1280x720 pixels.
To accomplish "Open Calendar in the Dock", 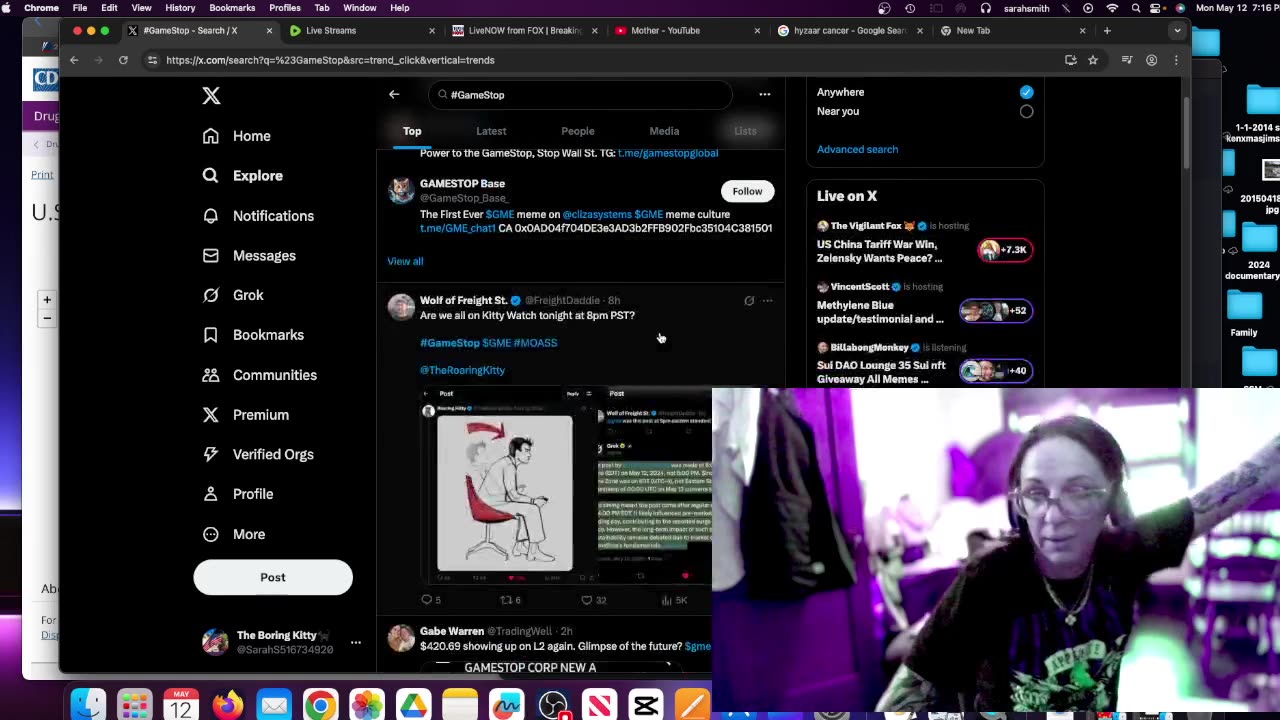I will tap(181, 705).
